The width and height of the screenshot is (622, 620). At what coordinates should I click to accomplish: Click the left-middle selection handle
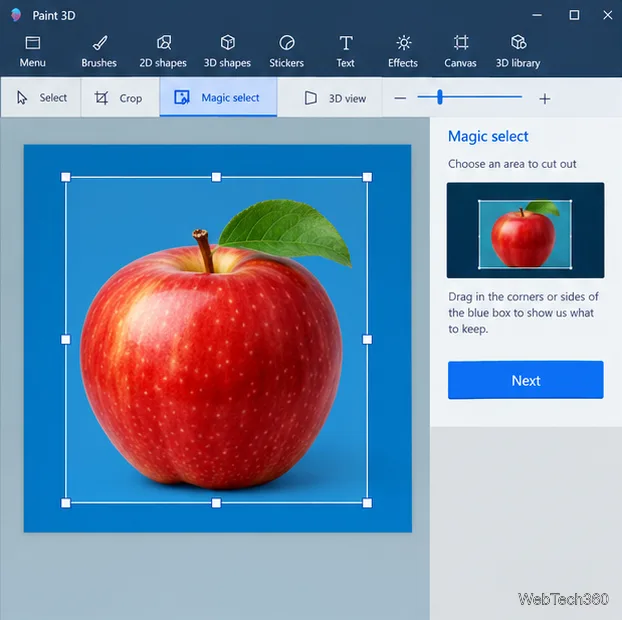coord(66,340)
